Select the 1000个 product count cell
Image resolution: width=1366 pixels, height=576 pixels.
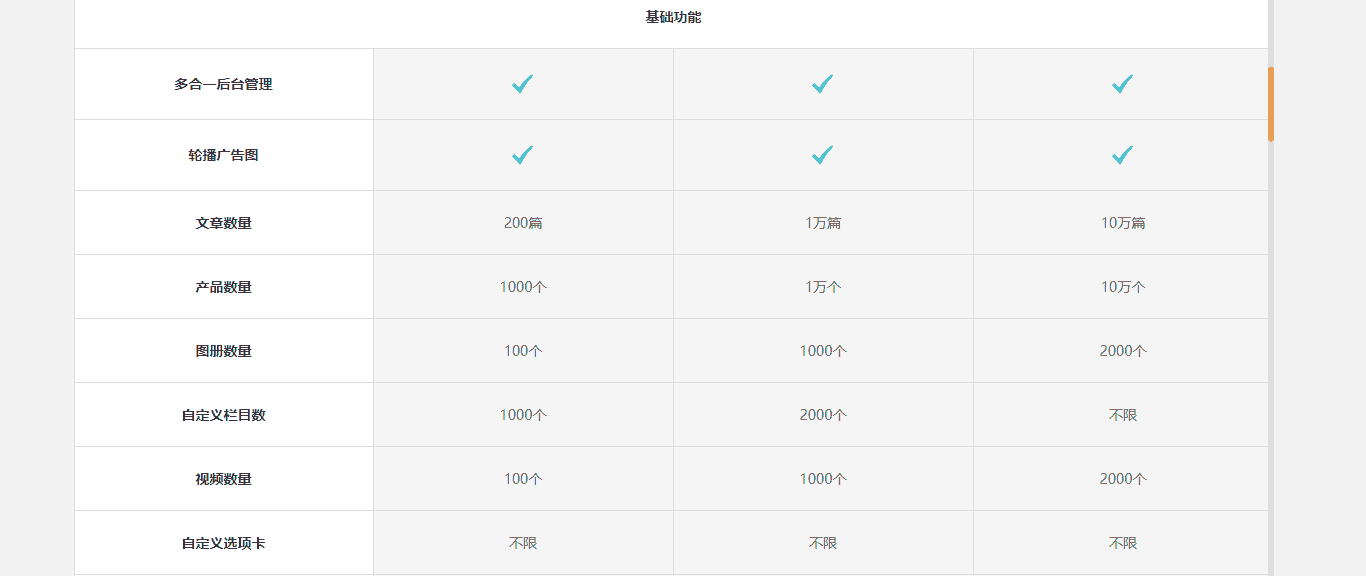523,287
